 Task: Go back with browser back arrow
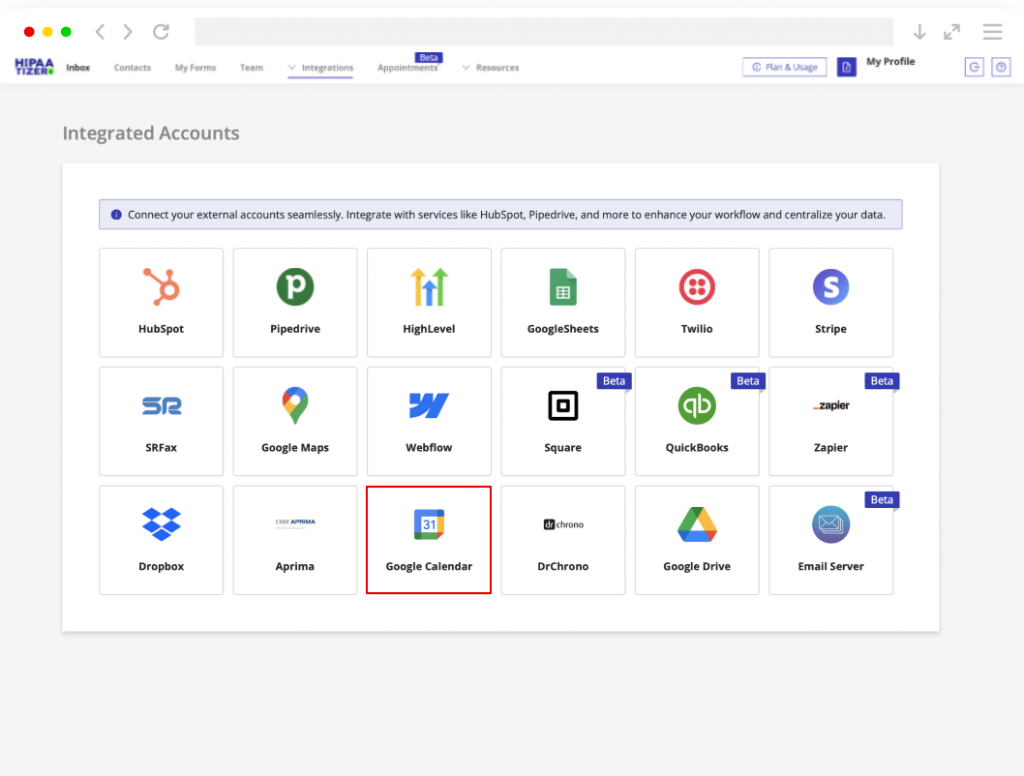click(x=100, y=31)
